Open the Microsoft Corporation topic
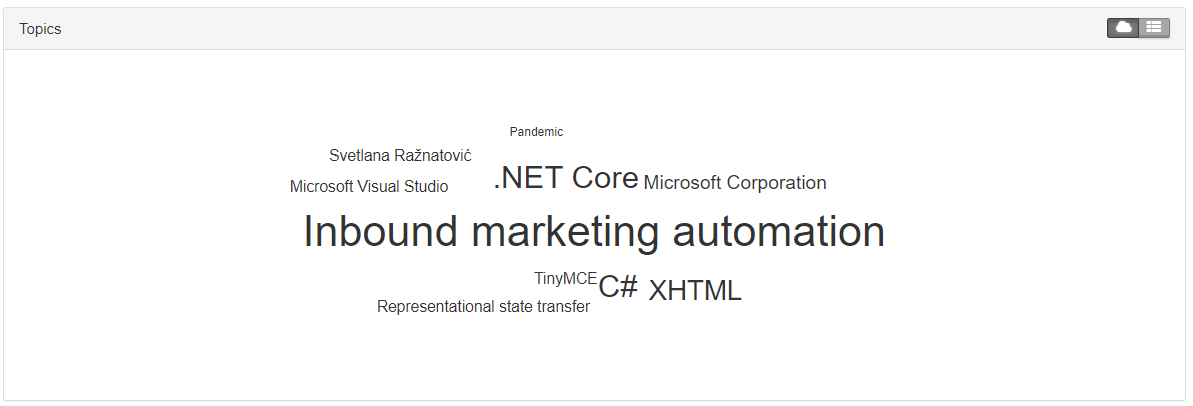Viewport: 1193px width, 406px height. click(735, 182)
